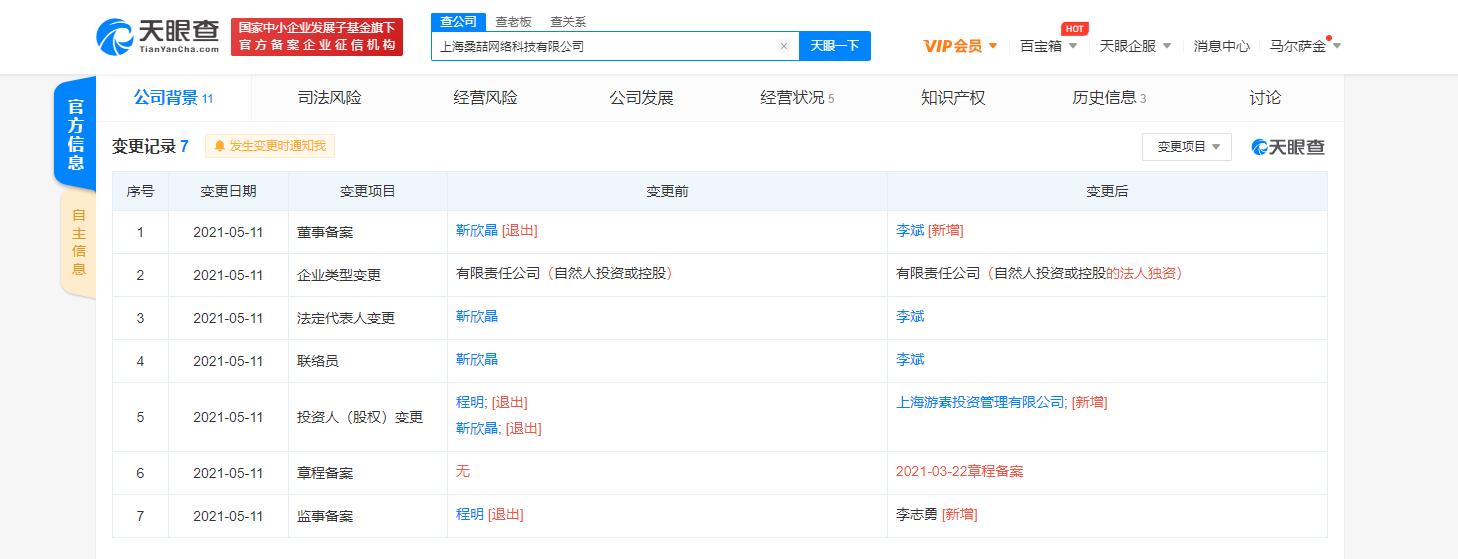Select the 官方信息 side tab

tap(76, 134)
